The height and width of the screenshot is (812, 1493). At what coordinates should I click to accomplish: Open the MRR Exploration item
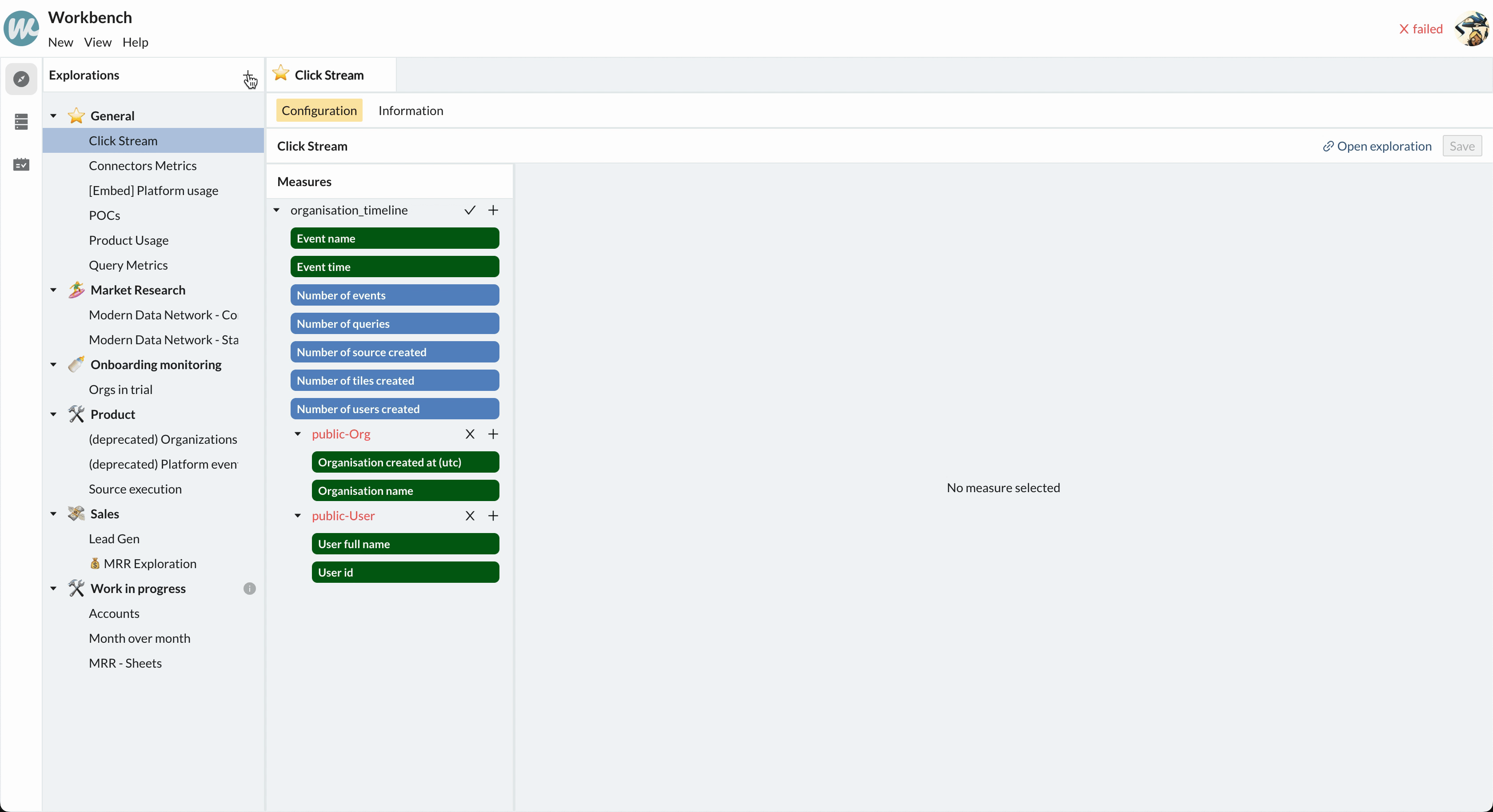coord(150,564)
